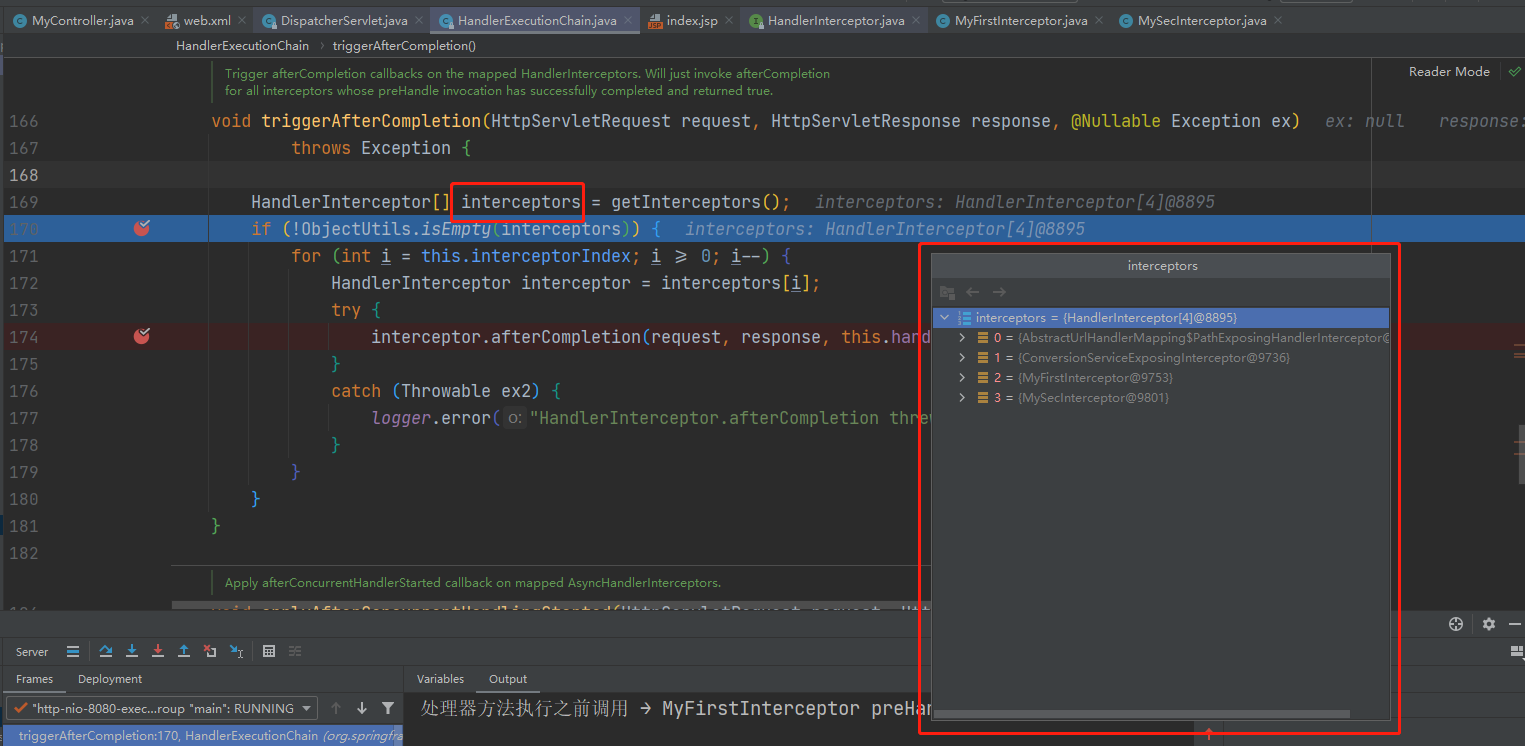
Task: Collapse the interceptors root node
Action: point(945,318)
